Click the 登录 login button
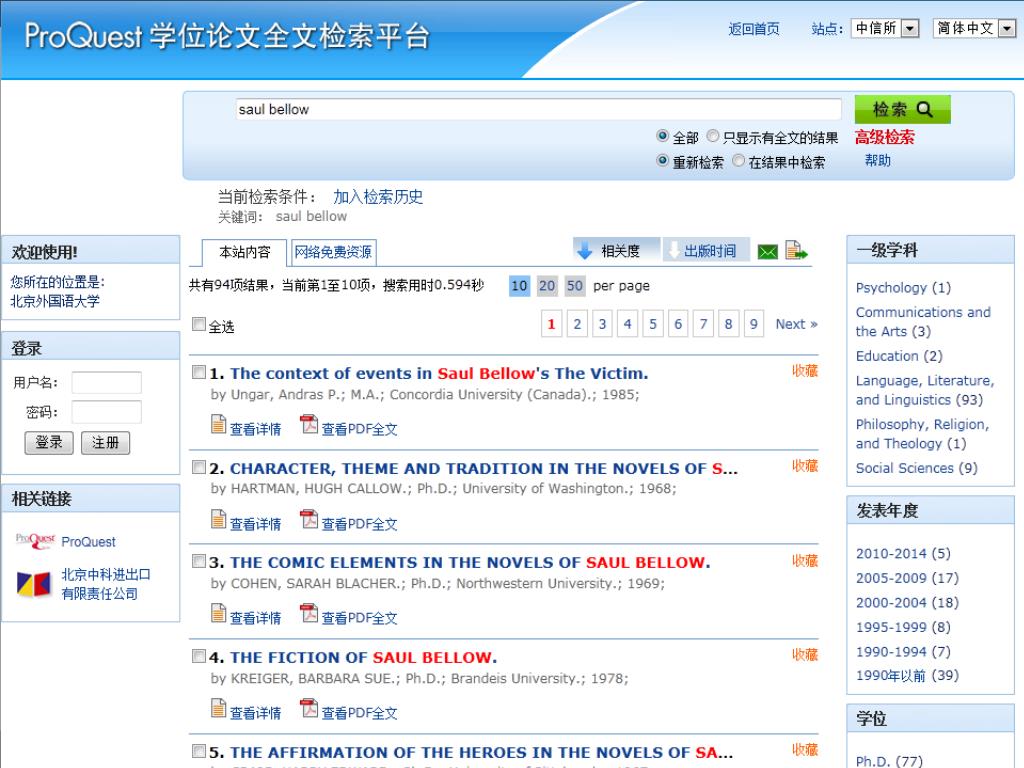Image resolution: width=1024 pixels, height=768 pixels. point(49,443)
